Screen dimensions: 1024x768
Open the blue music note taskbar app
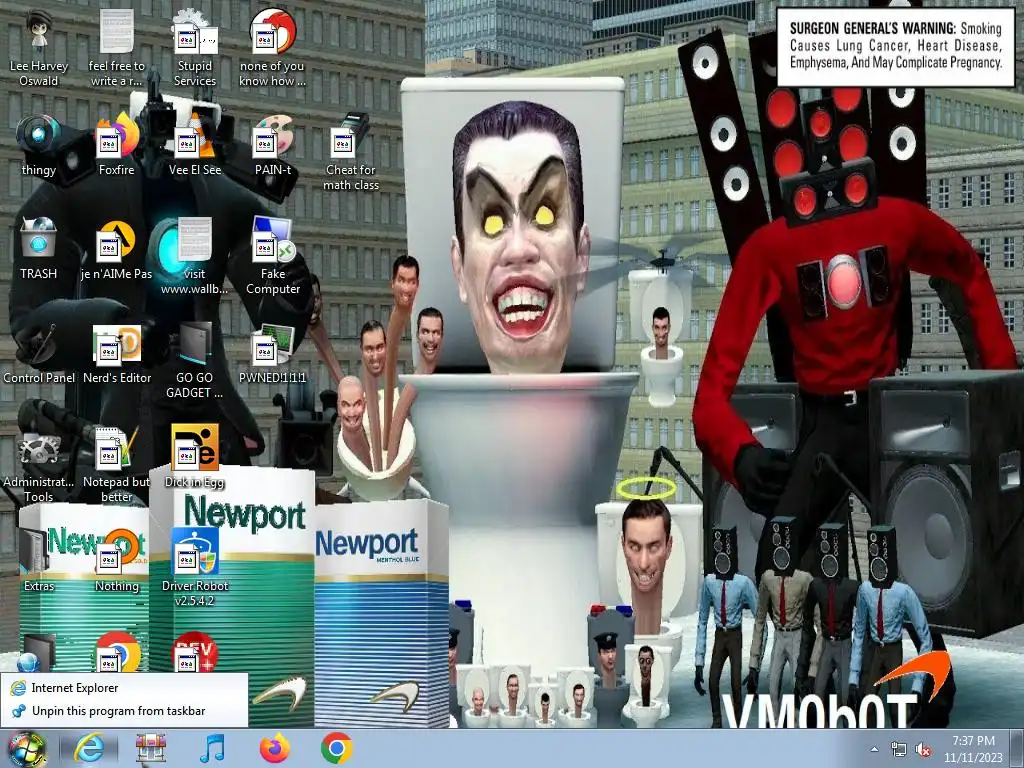click(x=212, y=749)
